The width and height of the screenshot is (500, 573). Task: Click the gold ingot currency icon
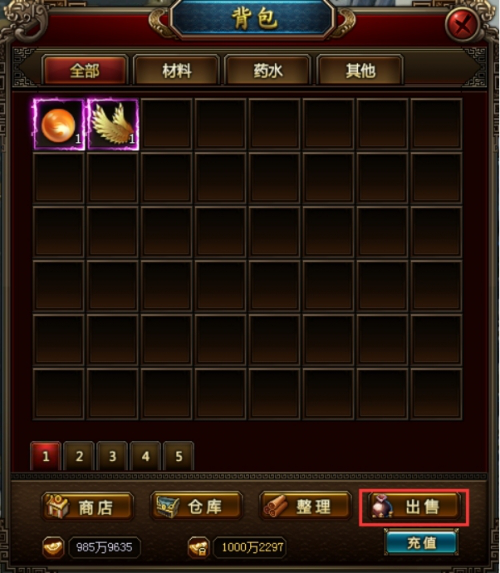pos(54,547)
